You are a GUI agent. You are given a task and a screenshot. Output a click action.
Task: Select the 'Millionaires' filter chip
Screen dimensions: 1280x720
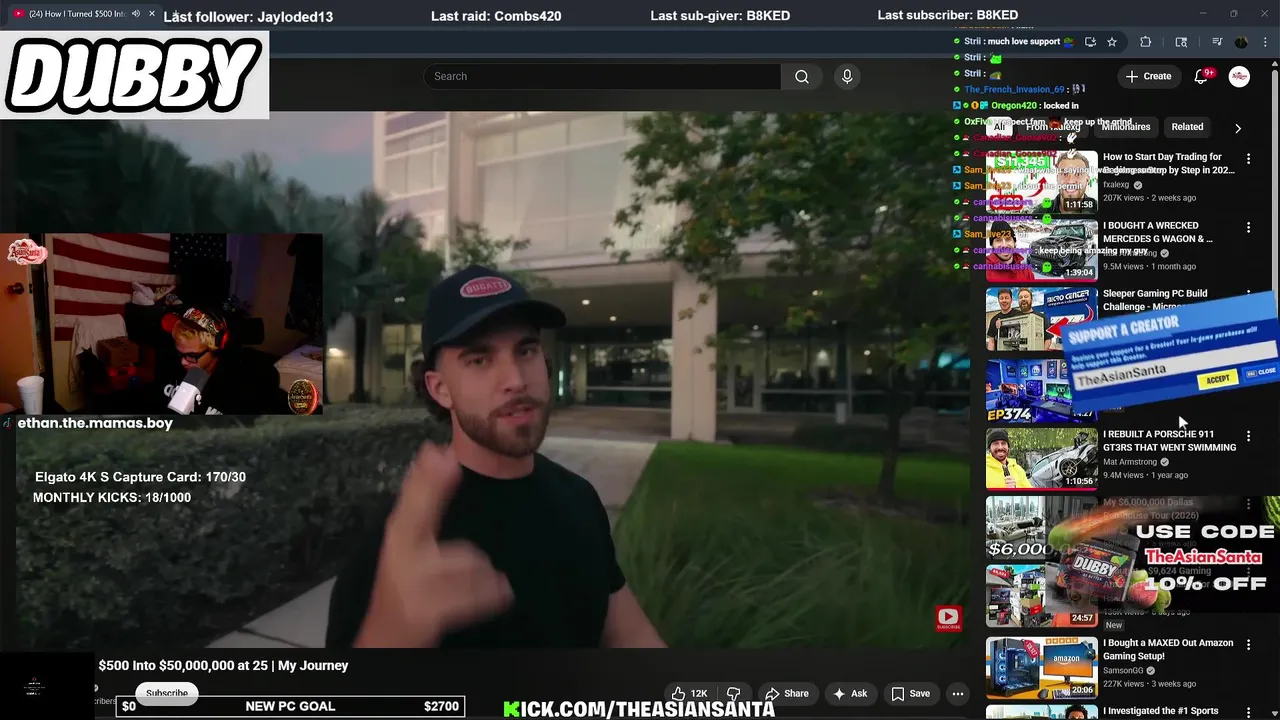[1126, 127]
